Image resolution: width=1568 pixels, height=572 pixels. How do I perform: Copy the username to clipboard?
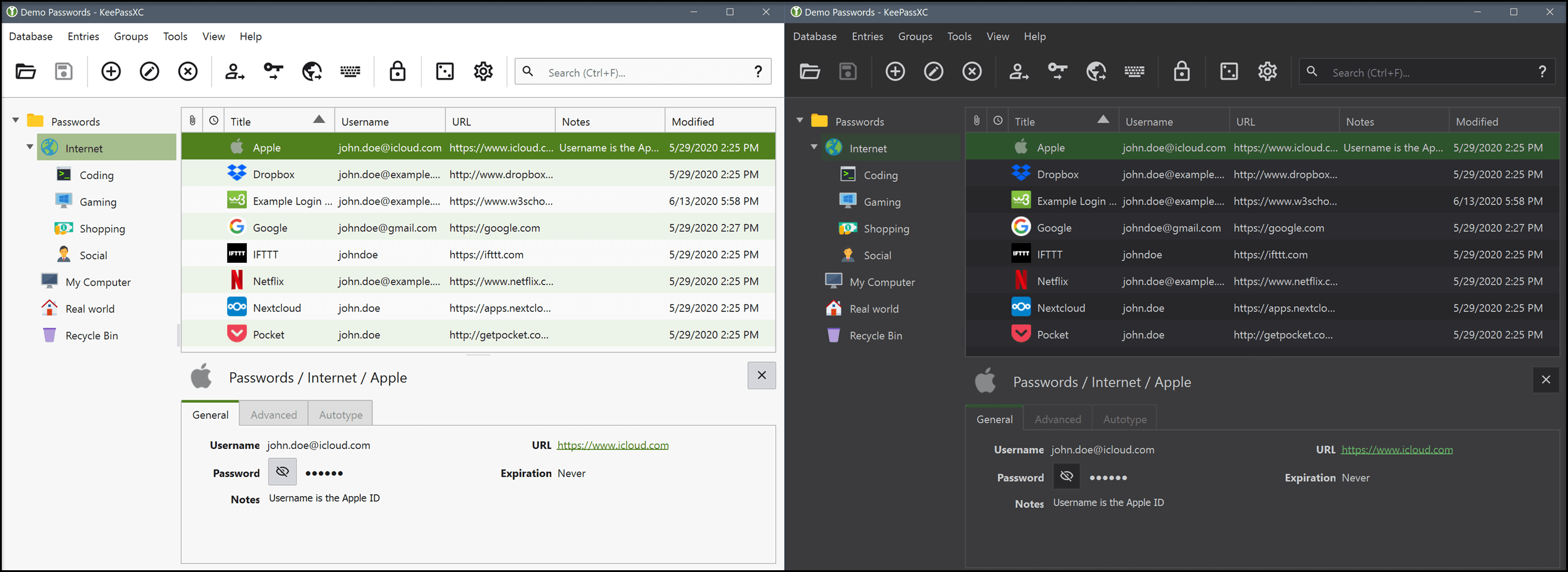(234, 71)
